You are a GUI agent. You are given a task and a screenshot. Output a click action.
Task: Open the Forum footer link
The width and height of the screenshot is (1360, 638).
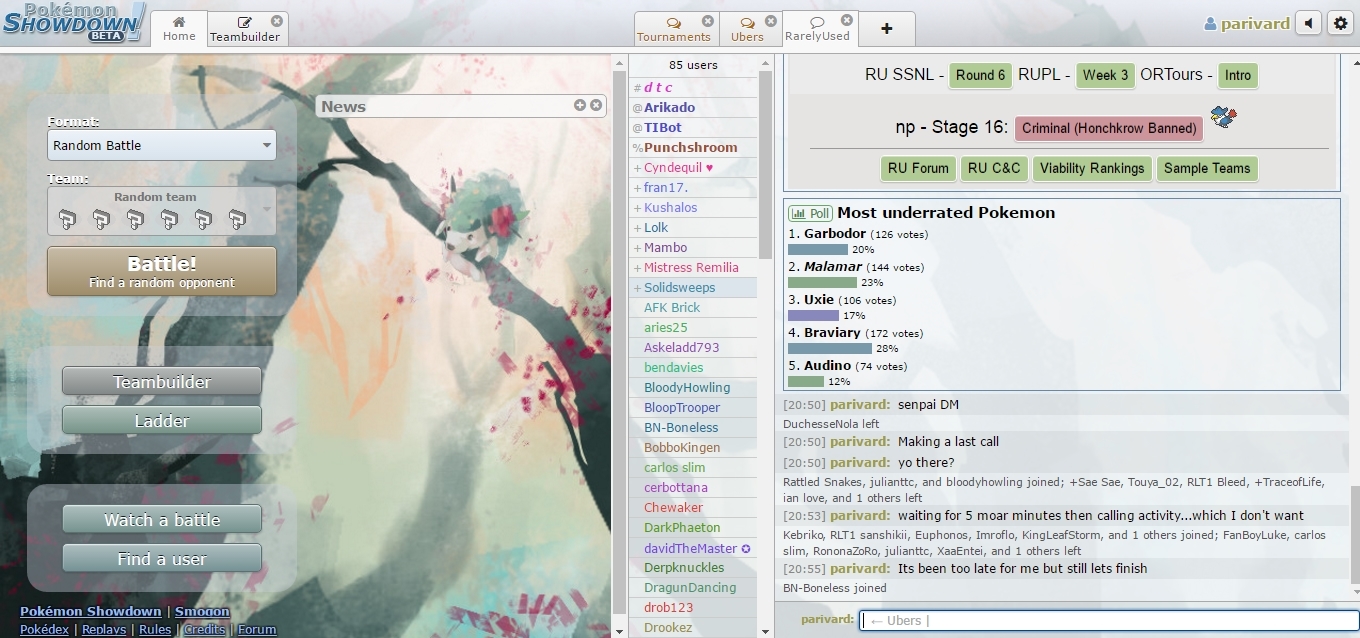[257, 630]
